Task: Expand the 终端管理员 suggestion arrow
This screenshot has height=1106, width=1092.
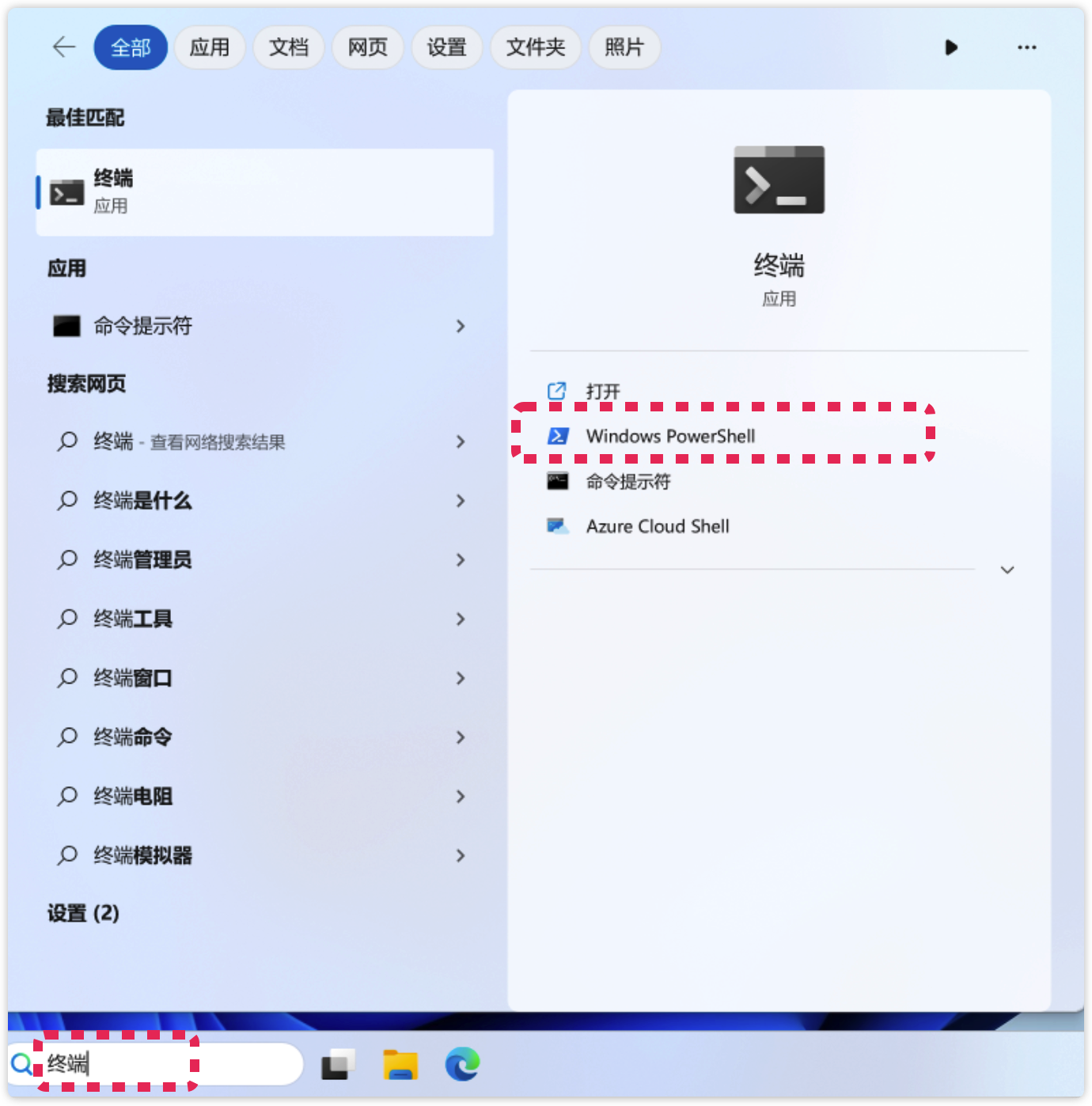Action: 461,560
